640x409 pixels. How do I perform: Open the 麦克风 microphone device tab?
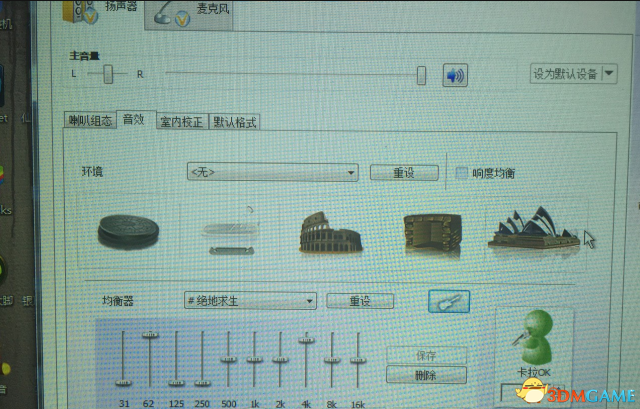point(189,14)
